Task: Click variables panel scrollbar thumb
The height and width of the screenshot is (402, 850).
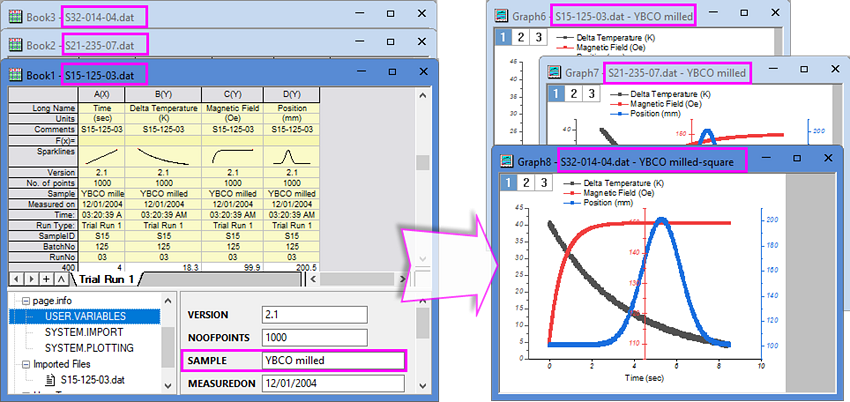Action: tap(423, 324)
